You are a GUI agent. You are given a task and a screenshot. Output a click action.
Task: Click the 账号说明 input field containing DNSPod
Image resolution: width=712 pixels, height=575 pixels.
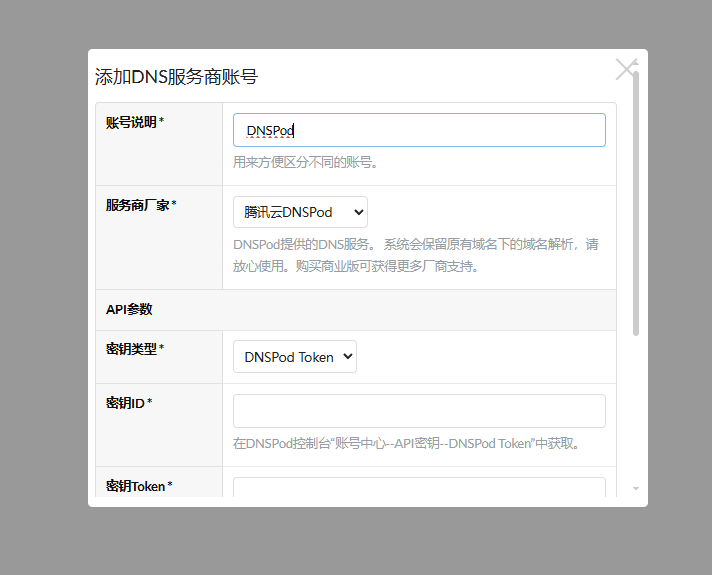pyautogui.click(x=419, y=130)
